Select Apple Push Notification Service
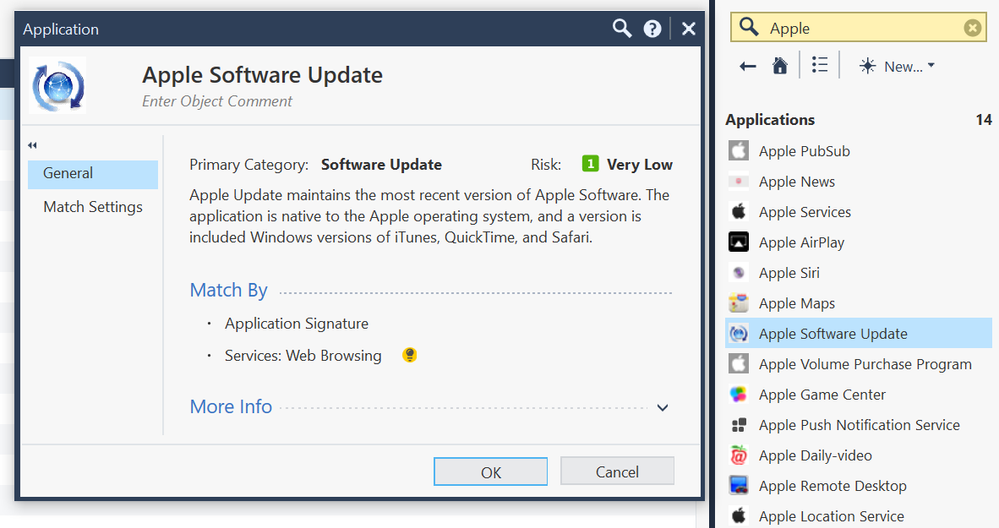The height and width of the screenshot is (528, 999). click(x=858, y=425)
